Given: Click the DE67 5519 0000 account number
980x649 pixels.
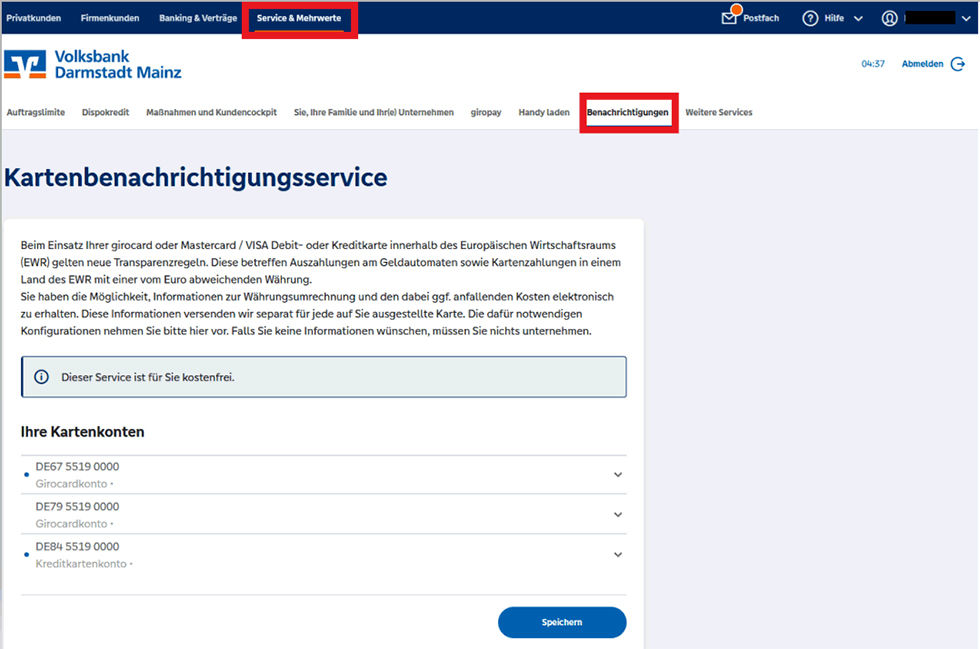Looking at the screenshot, I should (78, 466).
